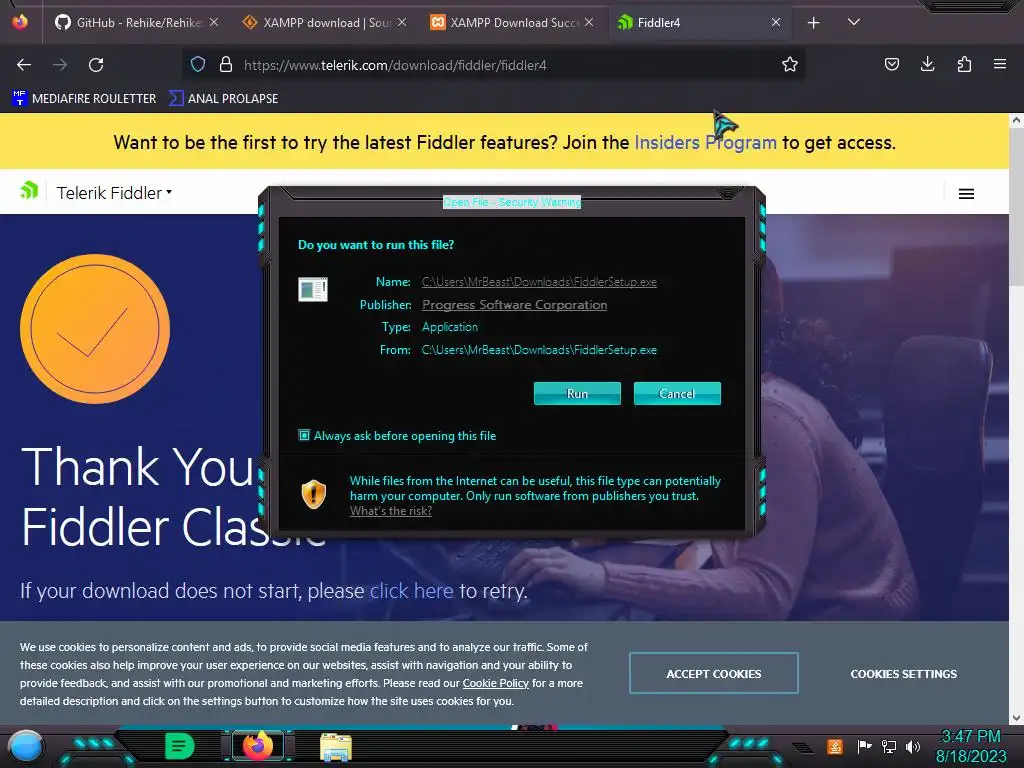Screen dimensions: 1024x768
Task: Open the What's the risk link
Action: click(391, 511)
